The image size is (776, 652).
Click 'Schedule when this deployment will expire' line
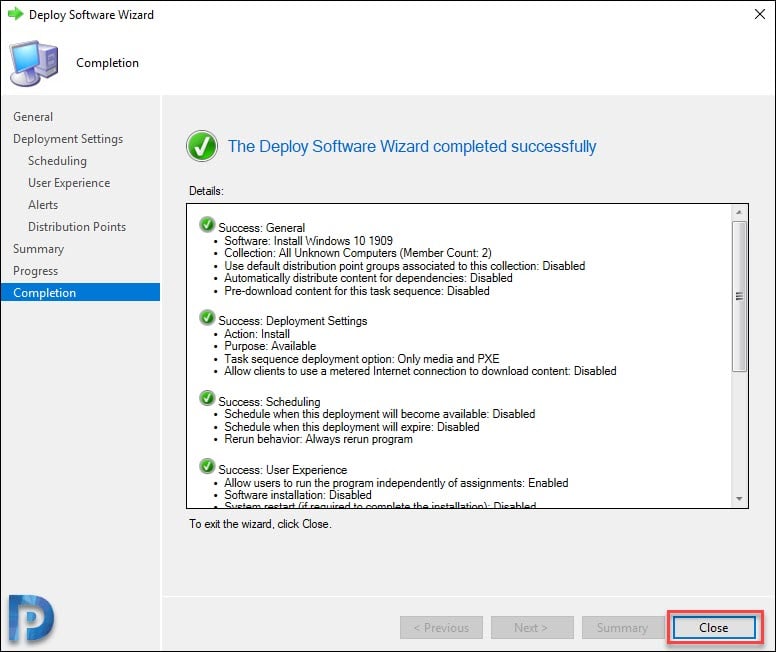click(x=352, y=427)
